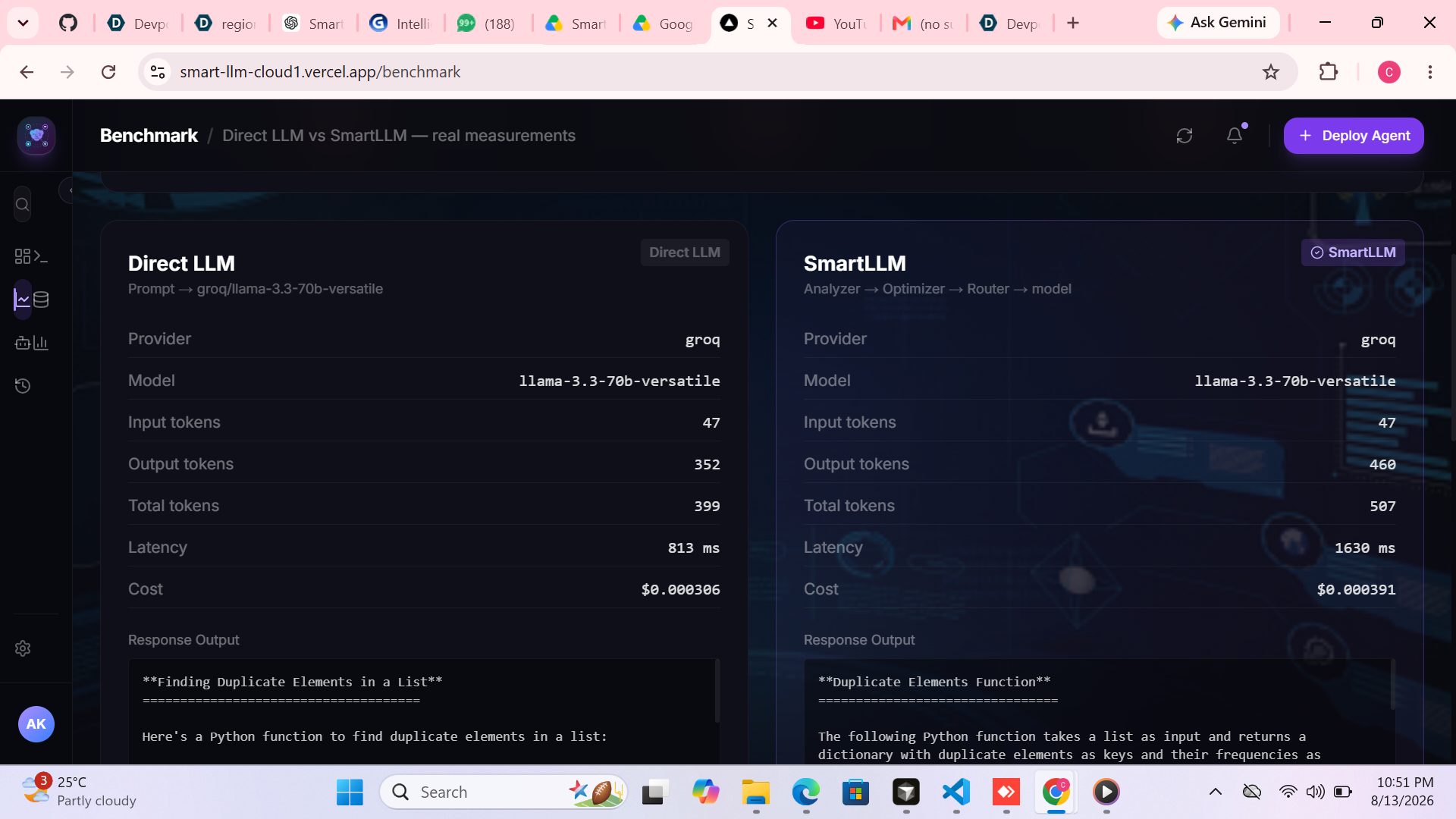Reload the benchmark page

[108, 72]
